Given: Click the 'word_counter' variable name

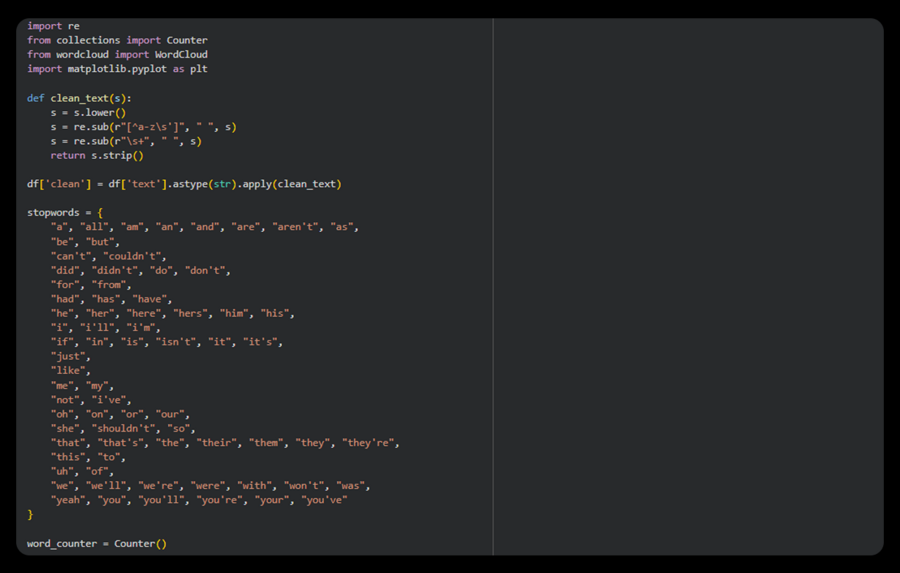Looking at the screenshot, I should (62, 543).
